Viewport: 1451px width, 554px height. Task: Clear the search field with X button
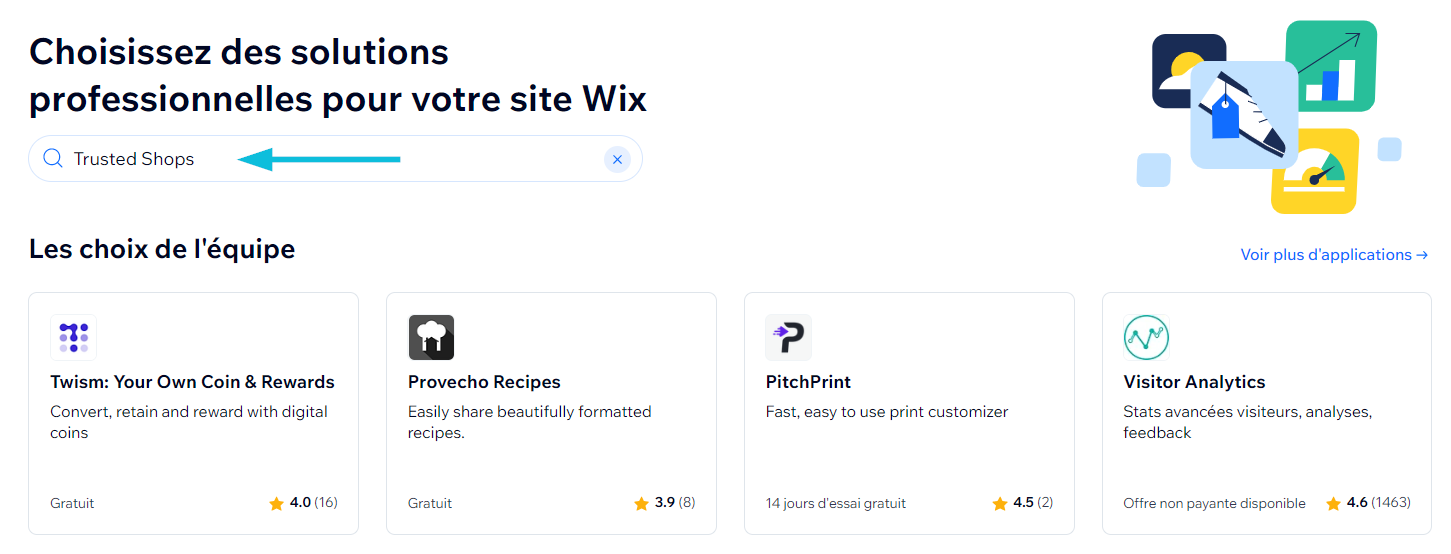617,159
